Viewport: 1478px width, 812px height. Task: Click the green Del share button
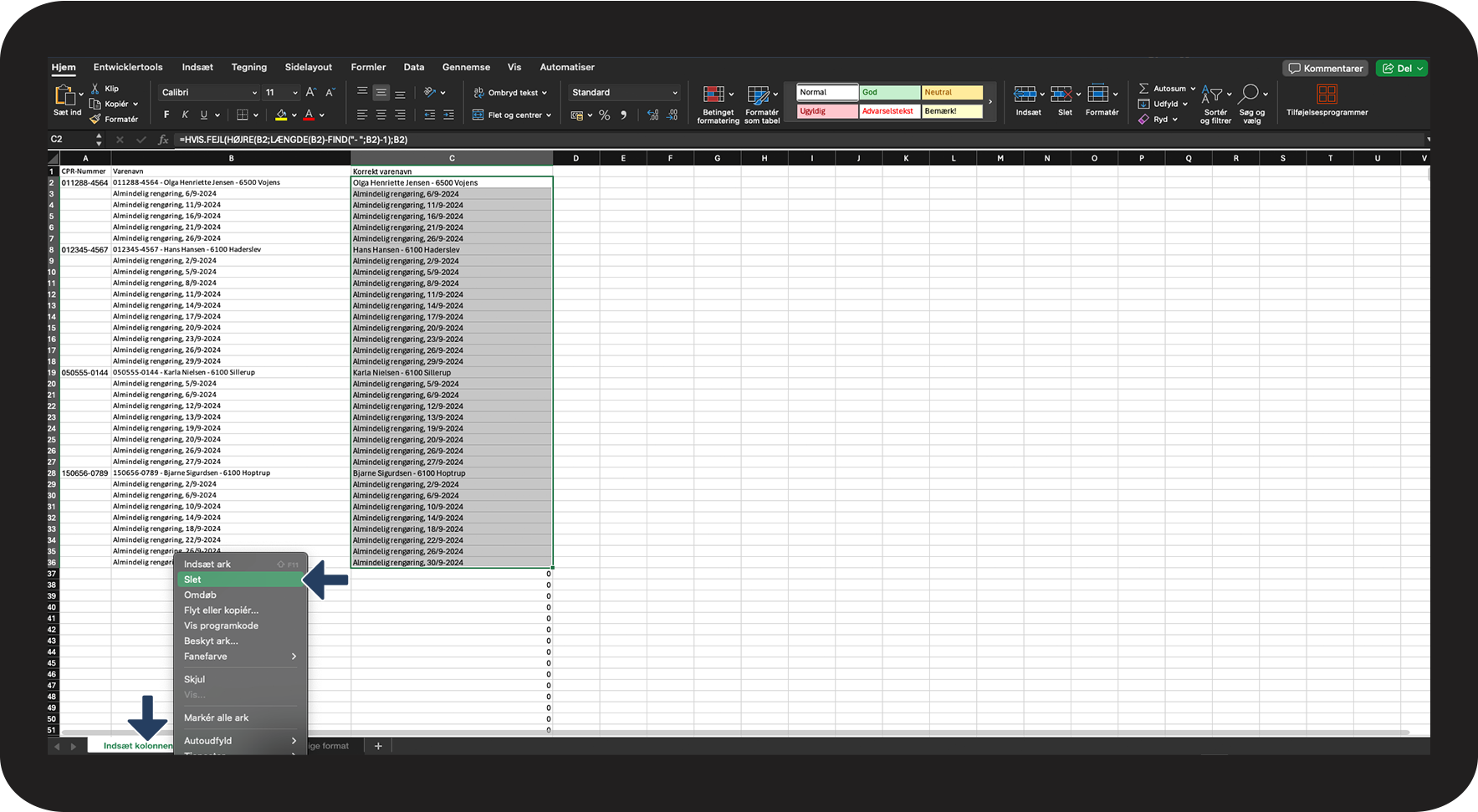(x=1402, y=69)
